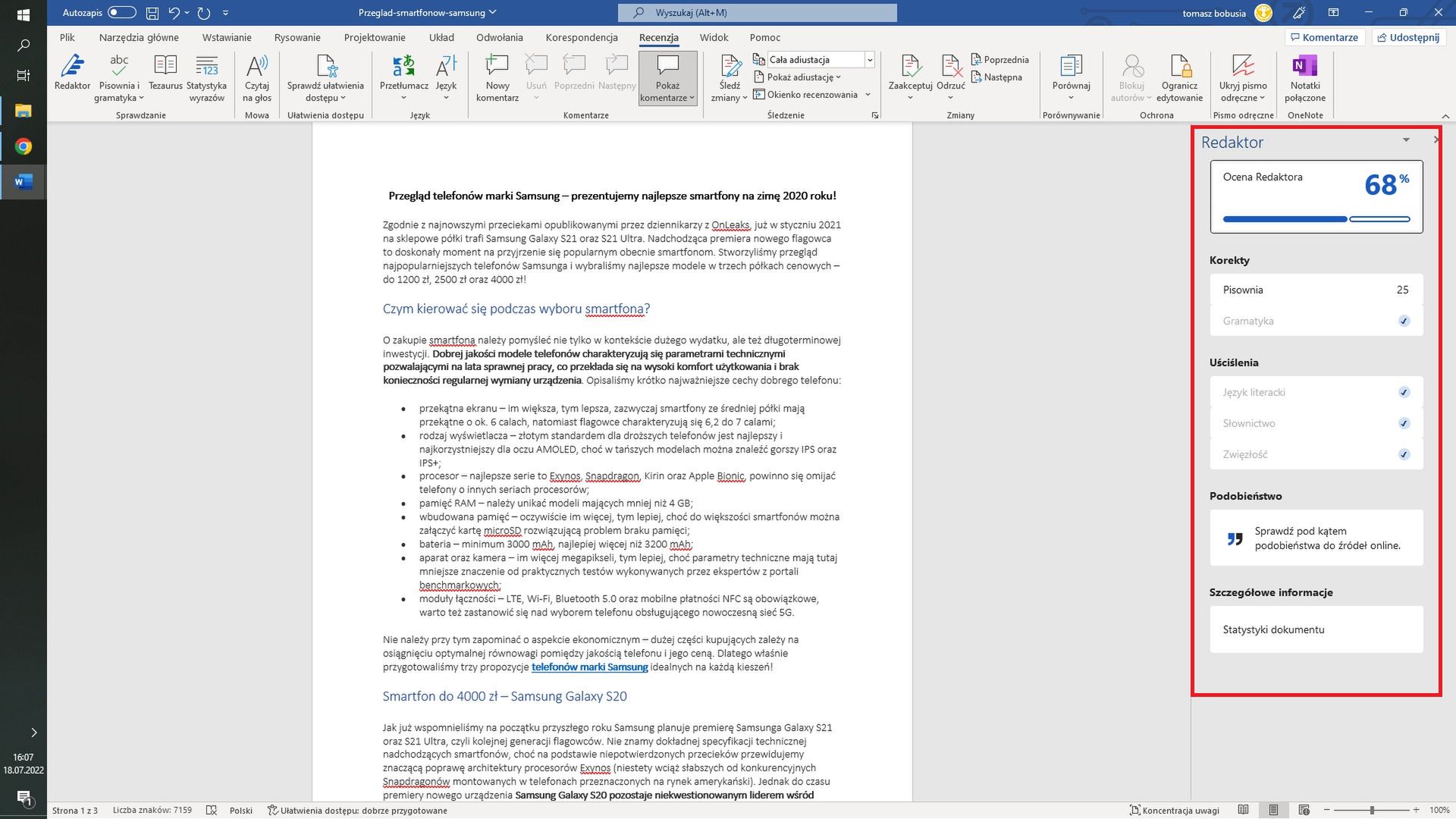Image resolution: width=1456 pixels, height=819 pixels.
Task: Switch to the Widok ribbon tab
Action: pyautogui.click(x=713, y=37)
